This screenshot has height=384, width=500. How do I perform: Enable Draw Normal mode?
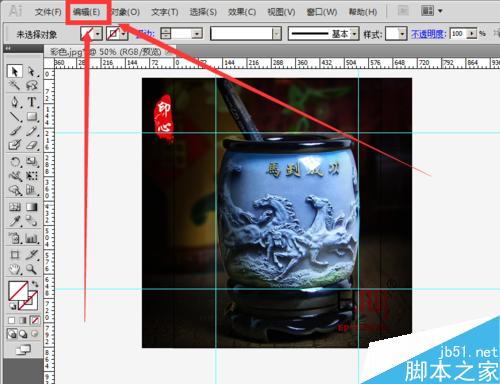(12, 334)
